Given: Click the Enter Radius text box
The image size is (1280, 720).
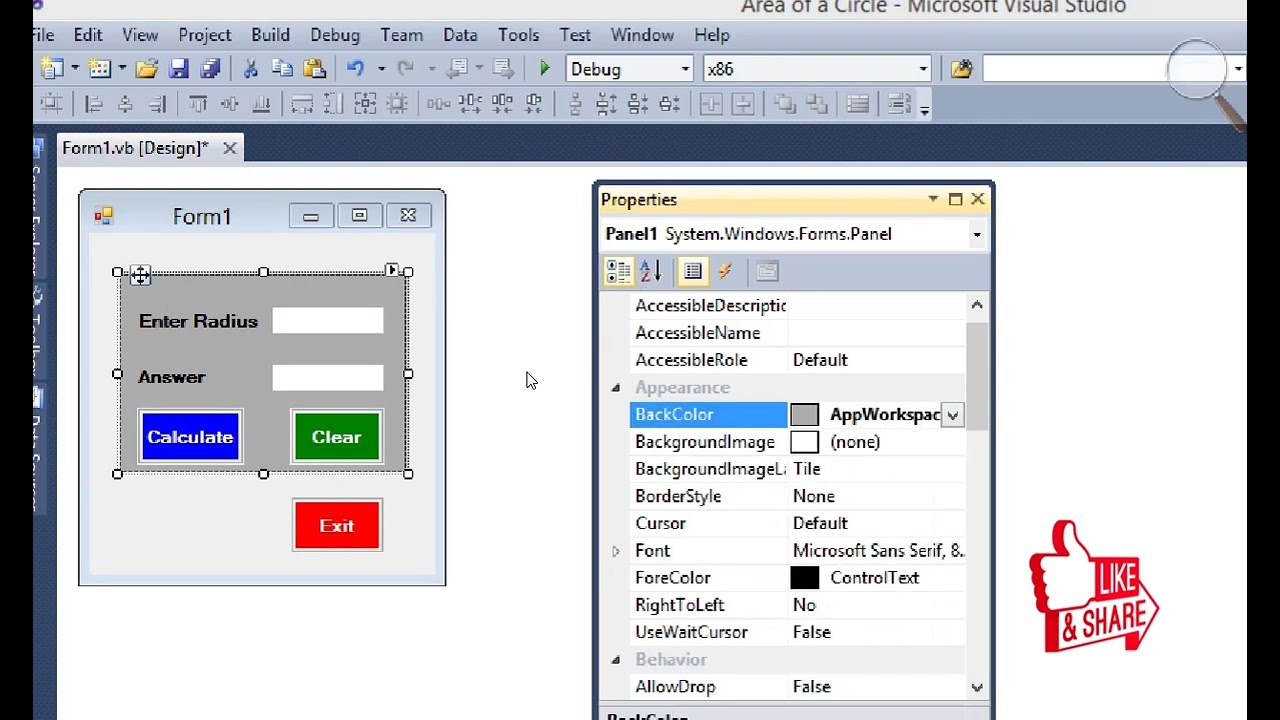Looking at the screenshot, I should pos(328,321).
